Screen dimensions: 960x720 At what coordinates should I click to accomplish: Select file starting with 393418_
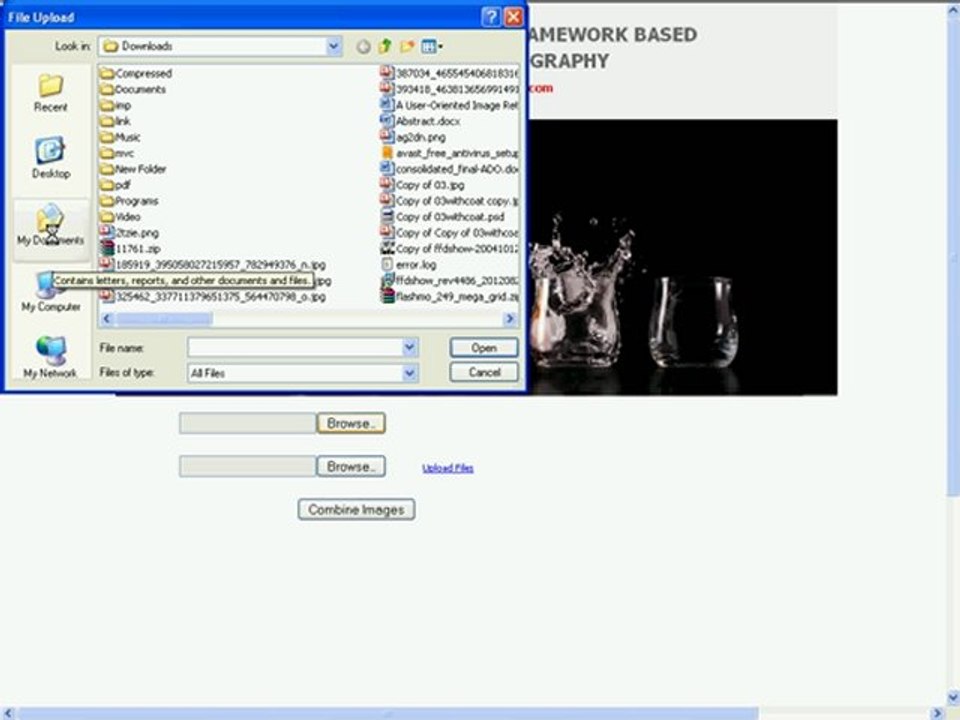coord(449,89)
